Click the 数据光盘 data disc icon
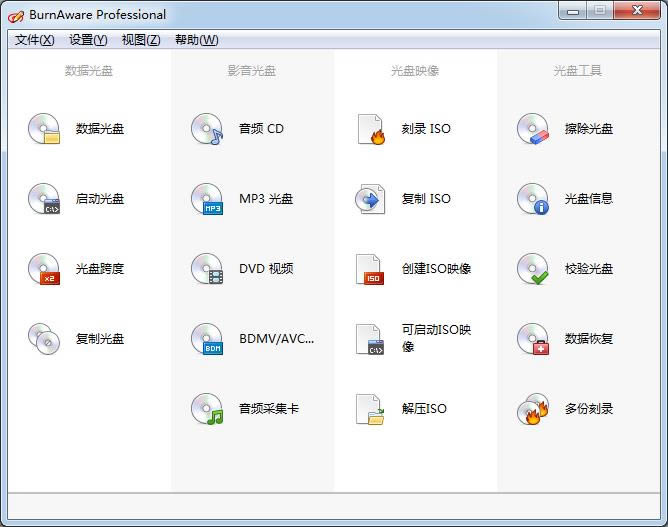 click(x=44, y=129)
